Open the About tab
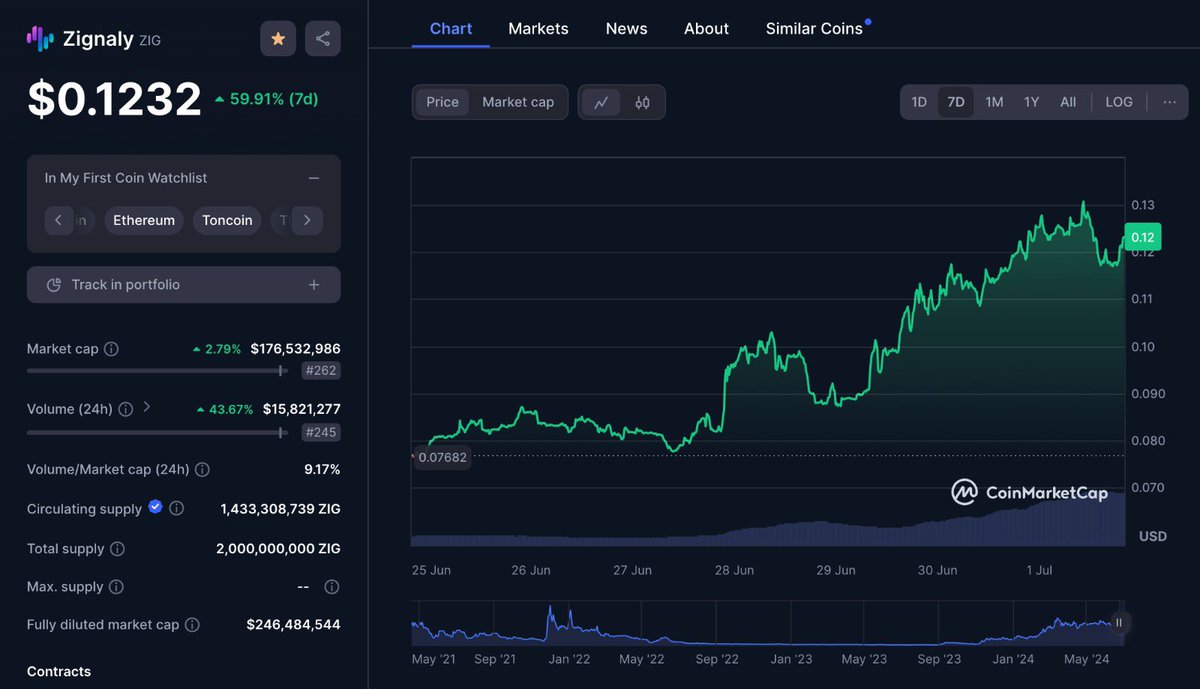1200x689 pixels. coord(706,29)
